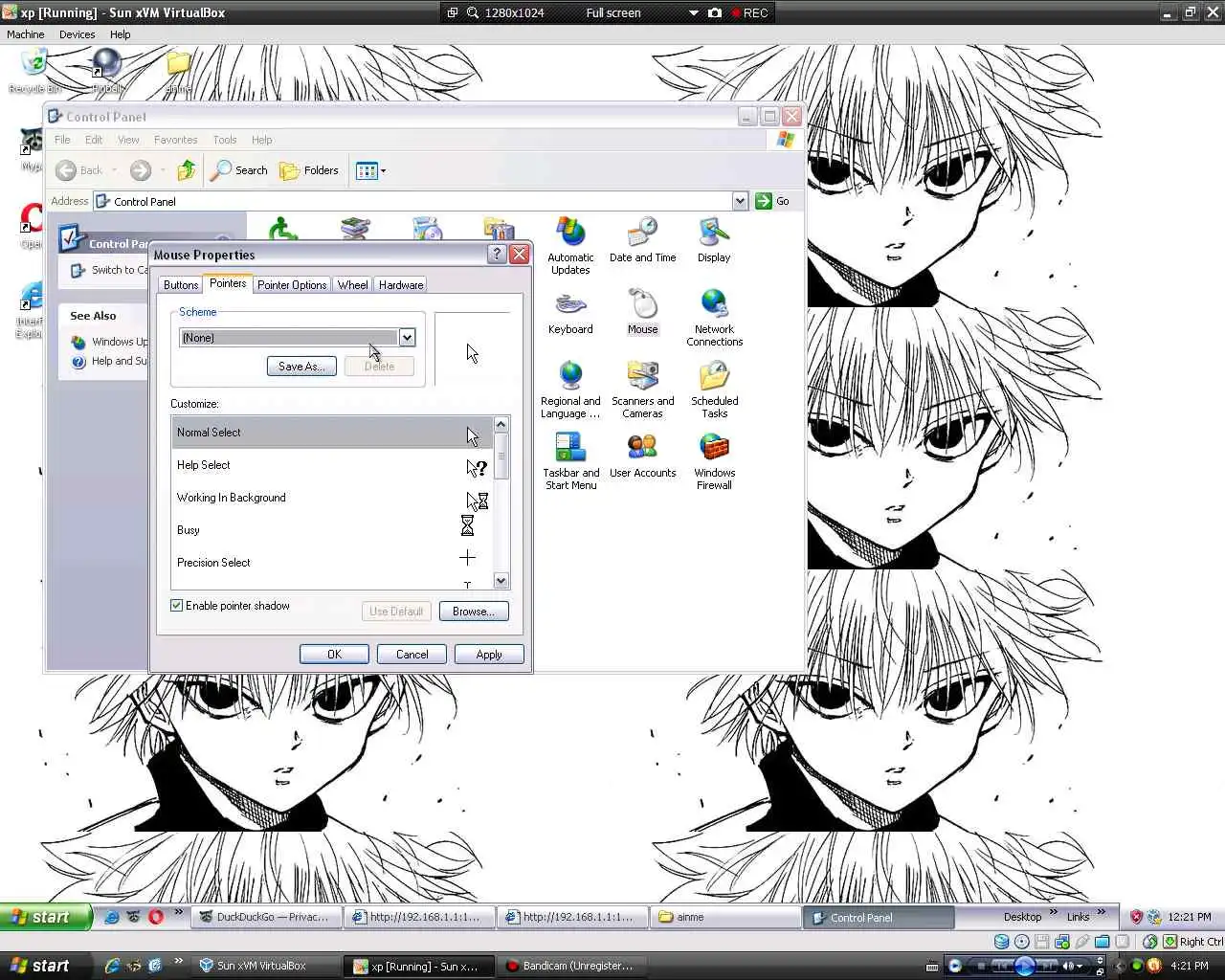Open the Scheduled Tasks icon
Viewport: 1225px width, 980px height.
point(714,390)
